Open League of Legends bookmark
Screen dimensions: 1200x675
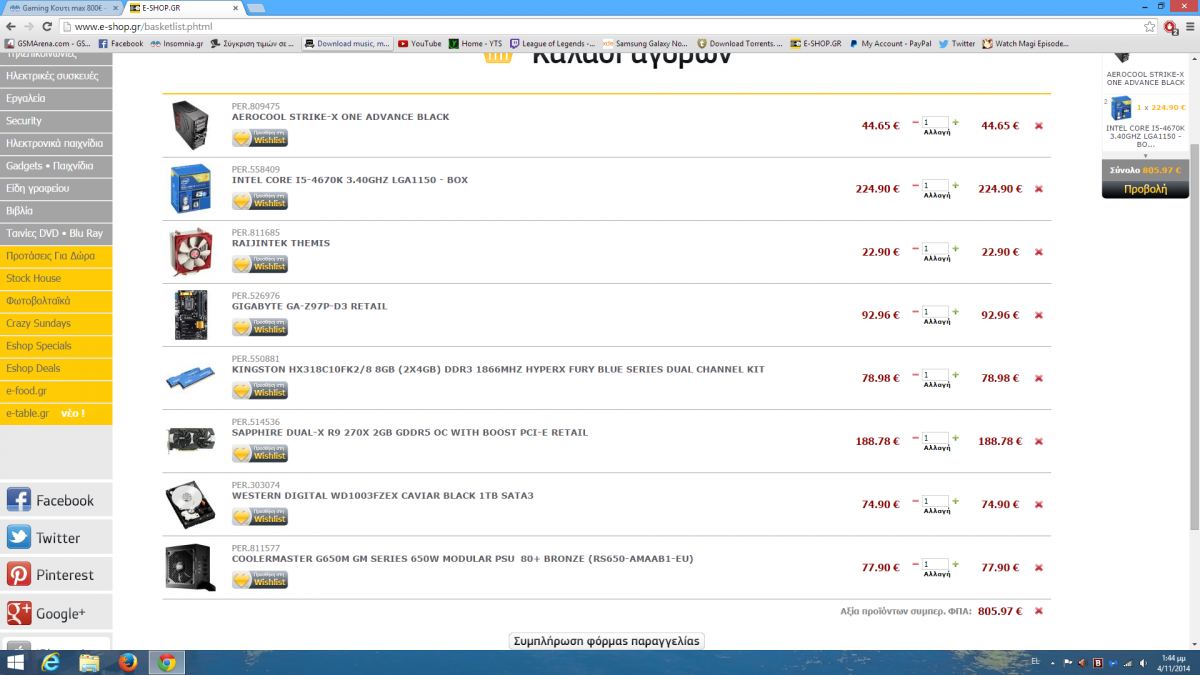point(552,43)
